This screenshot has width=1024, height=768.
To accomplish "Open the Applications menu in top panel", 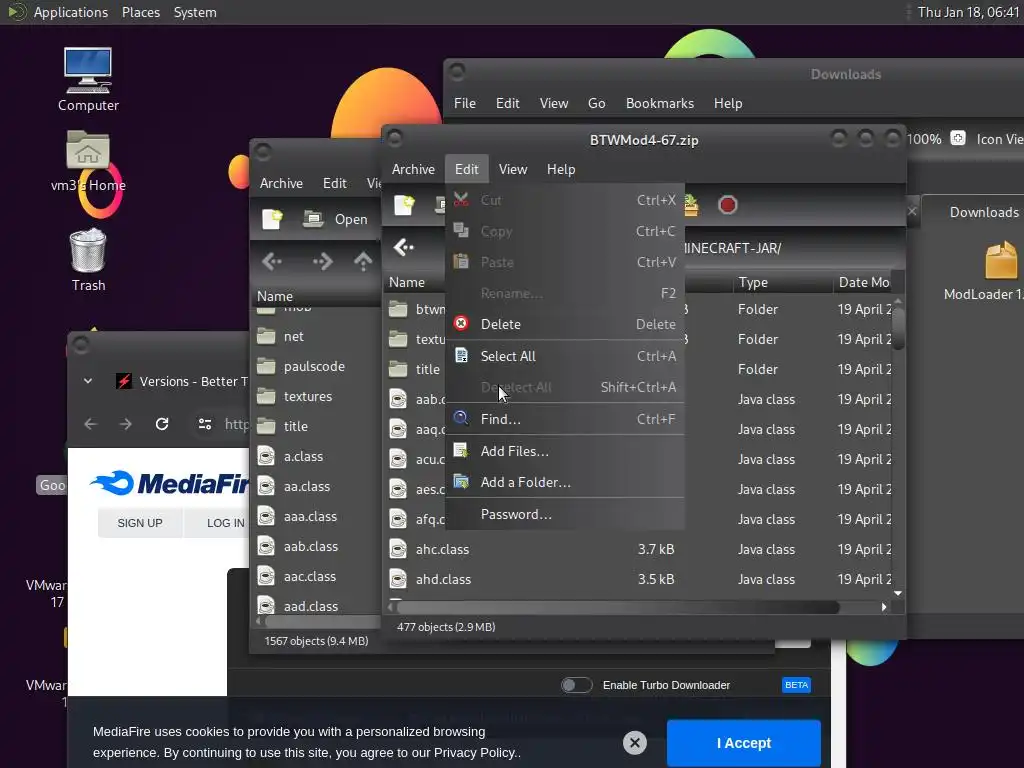I will [71, 12].
